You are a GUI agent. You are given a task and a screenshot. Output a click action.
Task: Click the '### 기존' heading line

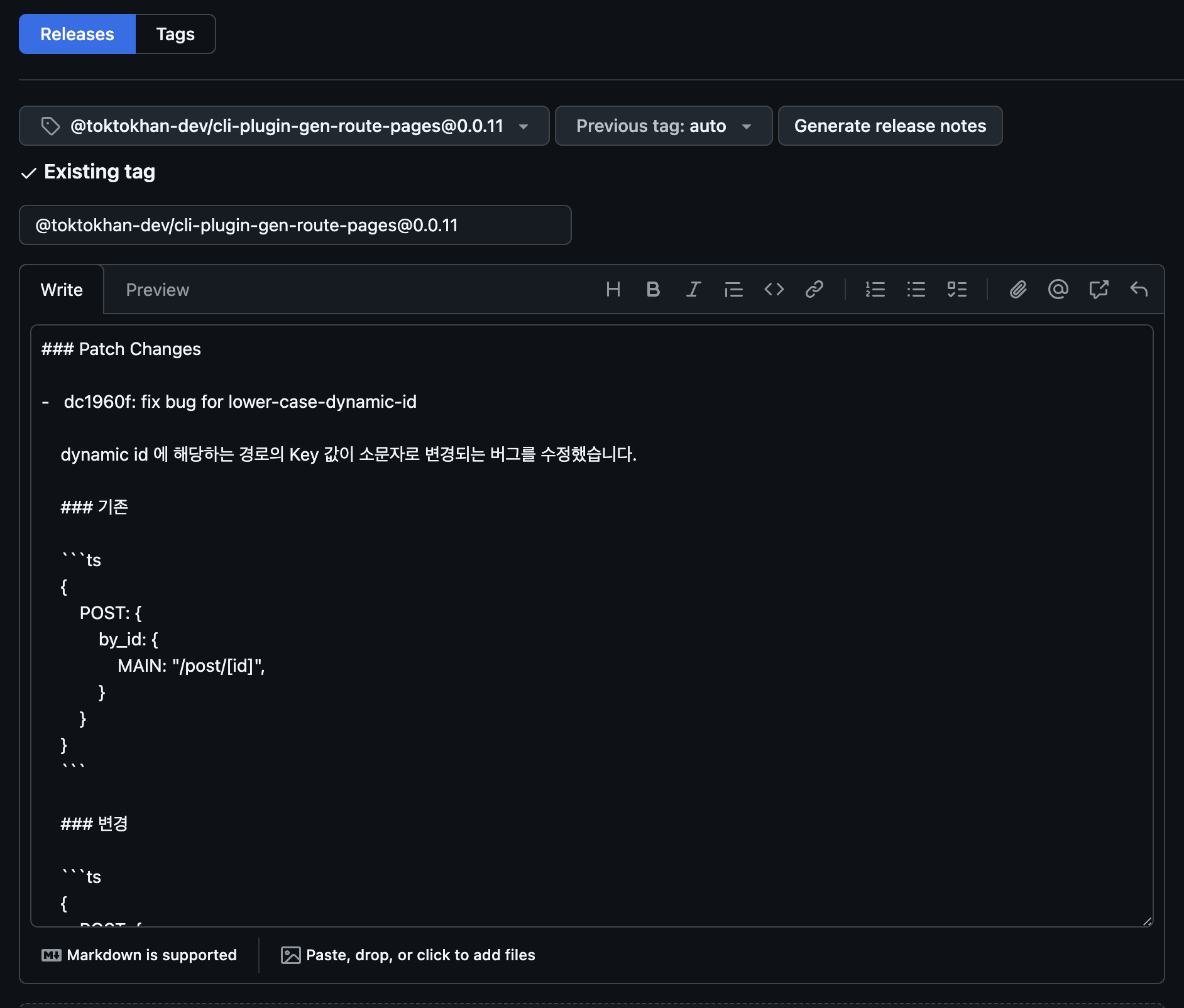click(x=94, y=507)
